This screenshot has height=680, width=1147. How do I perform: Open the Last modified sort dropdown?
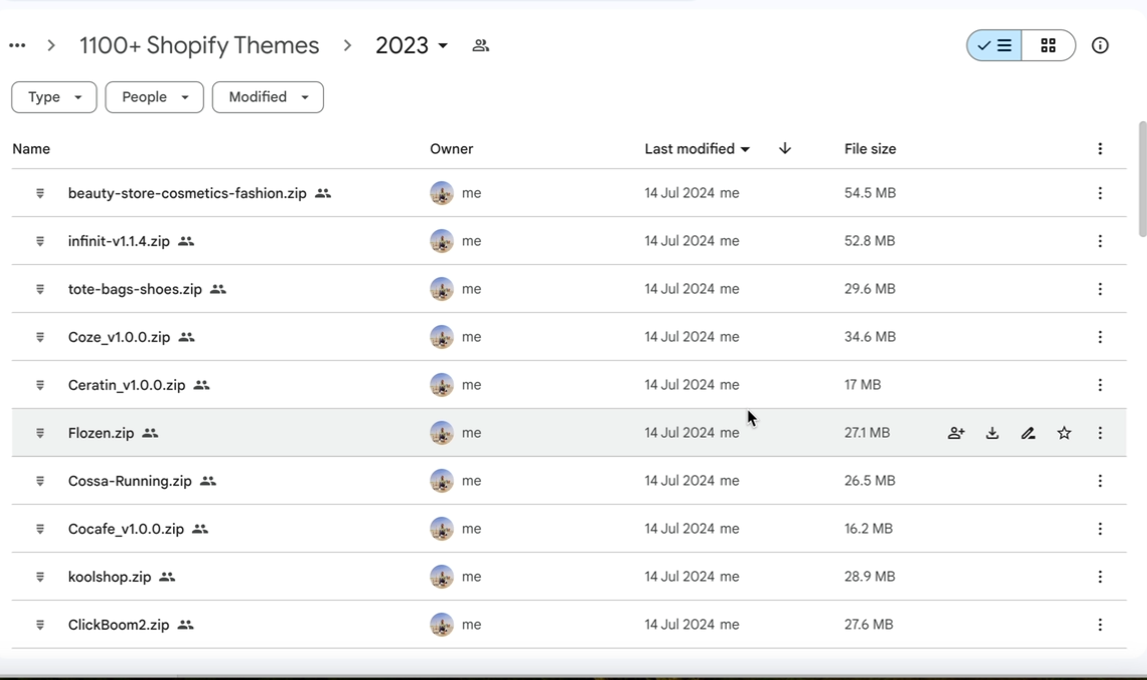click(x=697, y=148)
